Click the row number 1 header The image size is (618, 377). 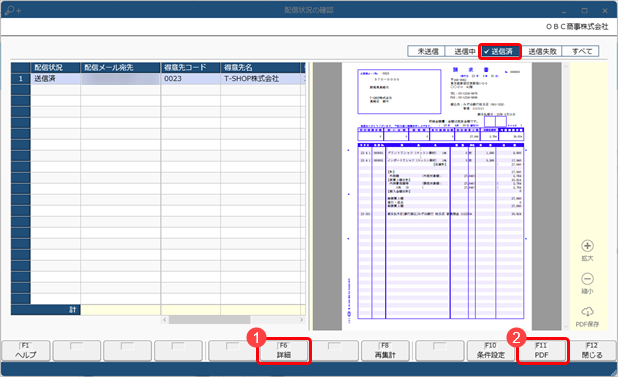tap(20, 79)
